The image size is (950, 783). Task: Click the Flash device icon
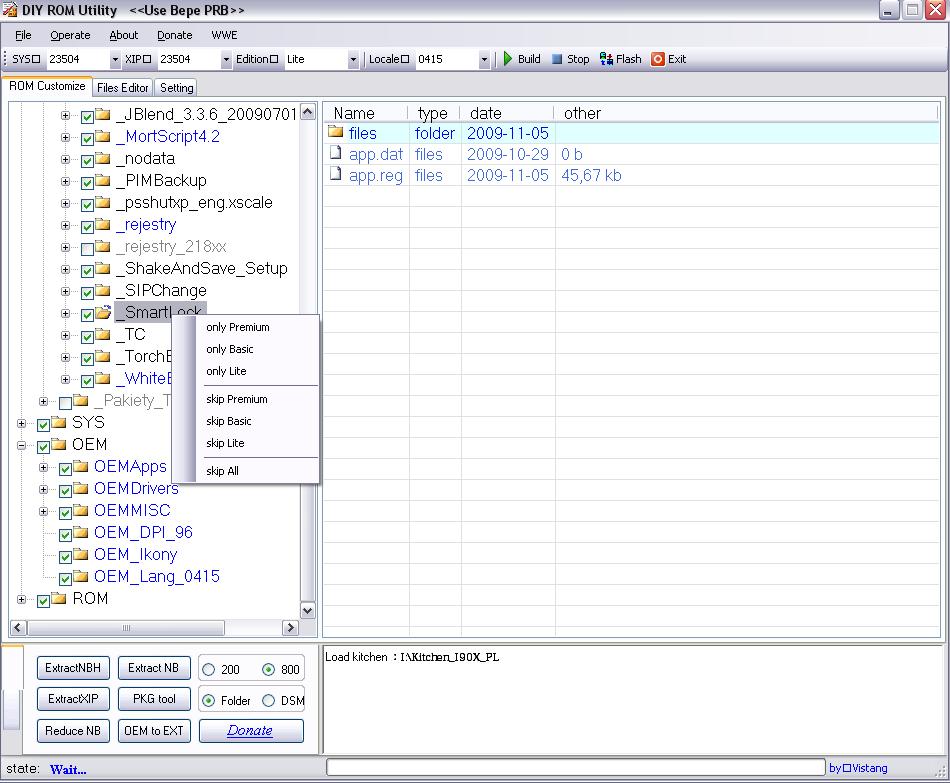coord(606,59)
